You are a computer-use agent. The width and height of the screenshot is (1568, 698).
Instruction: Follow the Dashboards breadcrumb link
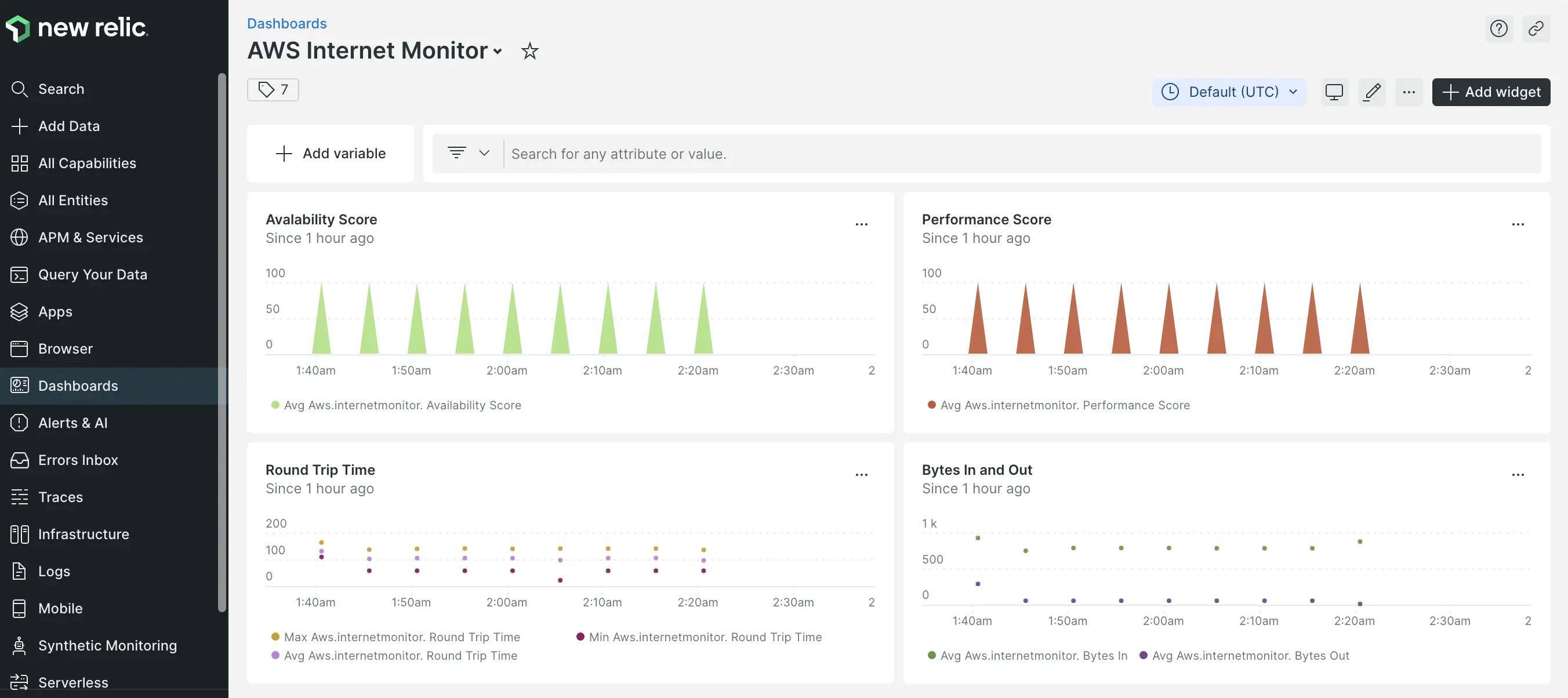pos(286,23)
